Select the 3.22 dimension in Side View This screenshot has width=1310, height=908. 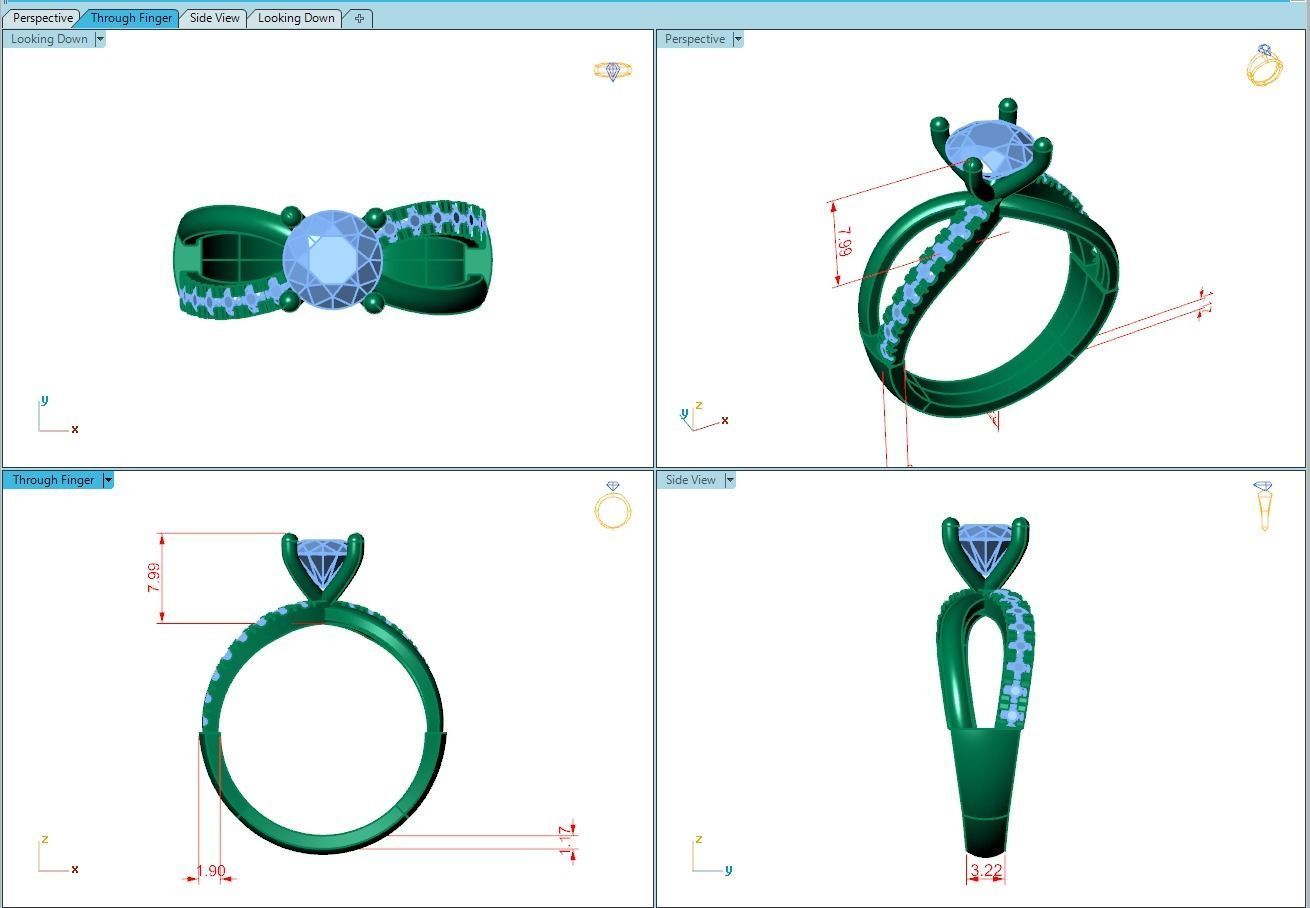tap(986, 871)
